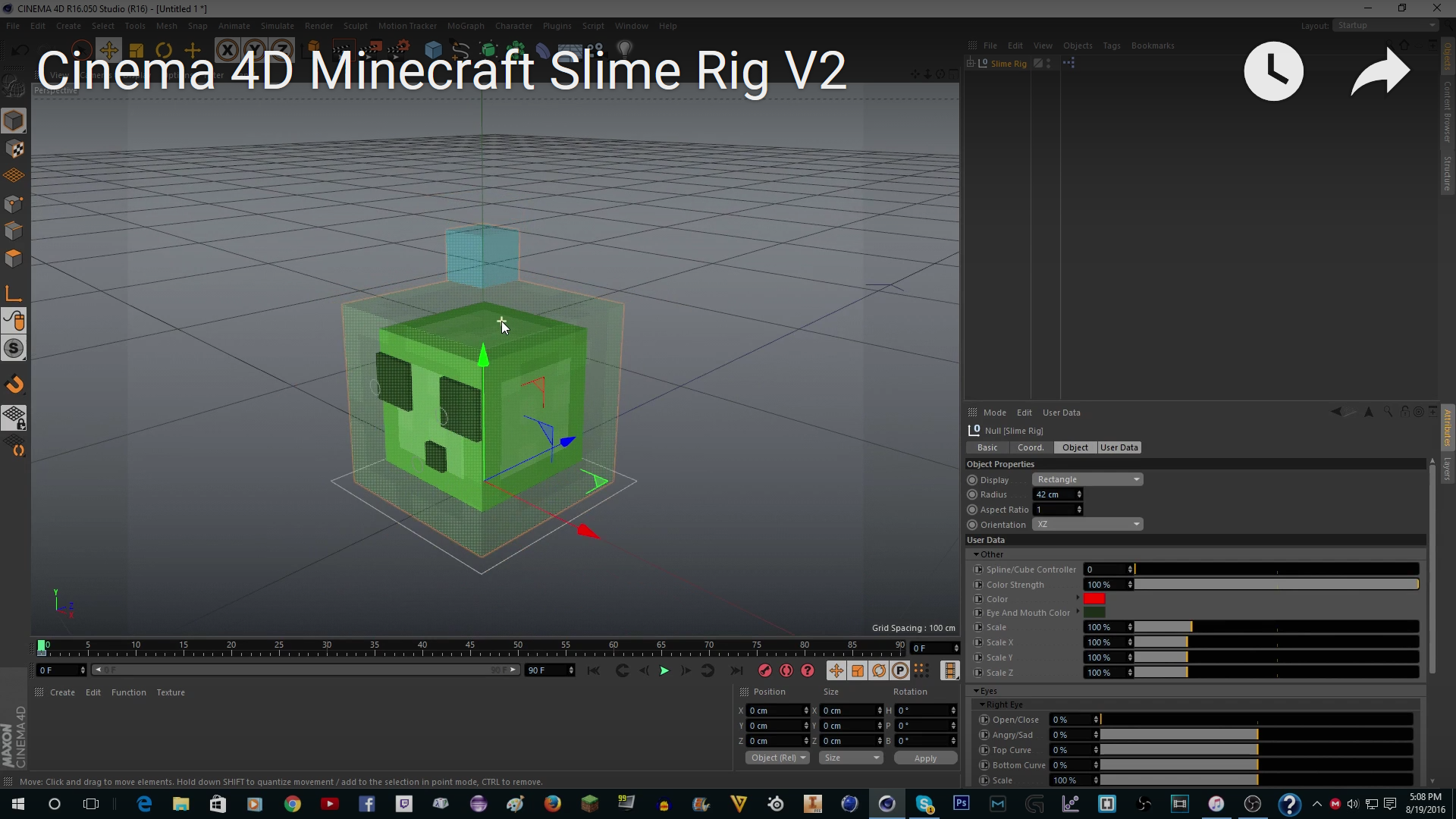Image resolution: width=1456 pixels, height=819 pixels.
Task: Open the MoGraph menu
Action: tap(466, 26)
